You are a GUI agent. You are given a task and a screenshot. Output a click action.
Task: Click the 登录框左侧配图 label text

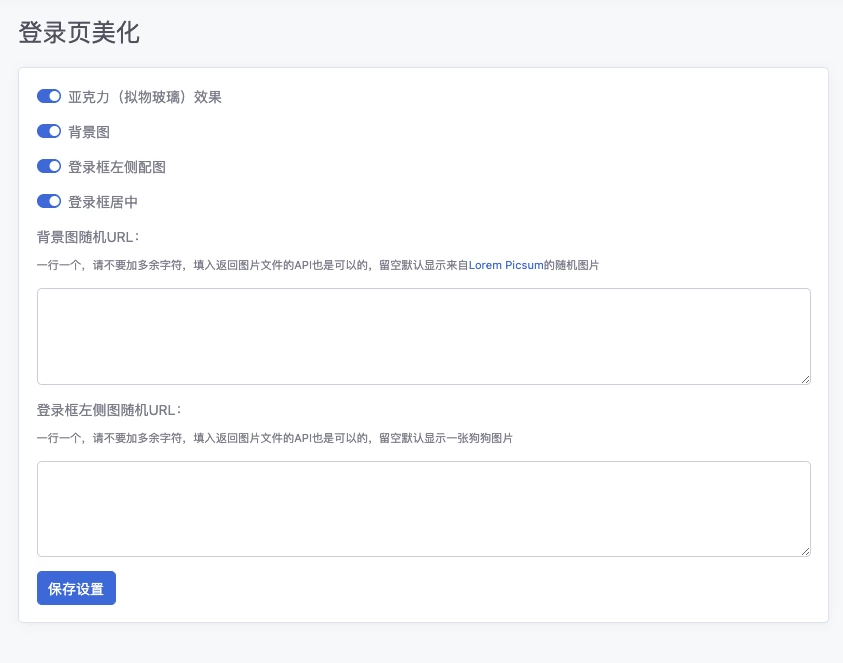(119, 166)
